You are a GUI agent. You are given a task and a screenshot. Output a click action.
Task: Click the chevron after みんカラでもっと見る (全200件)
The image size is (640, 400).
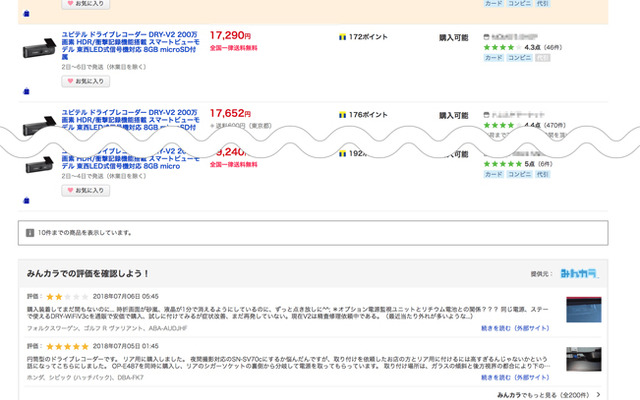coord(598,395)
